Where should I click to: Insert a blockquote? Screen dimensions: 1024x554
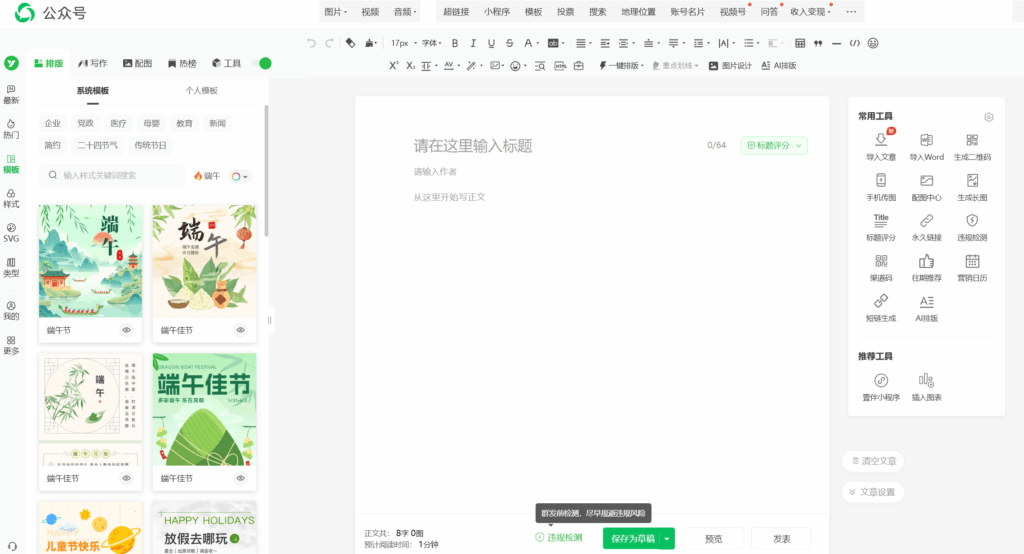point(818,43)
